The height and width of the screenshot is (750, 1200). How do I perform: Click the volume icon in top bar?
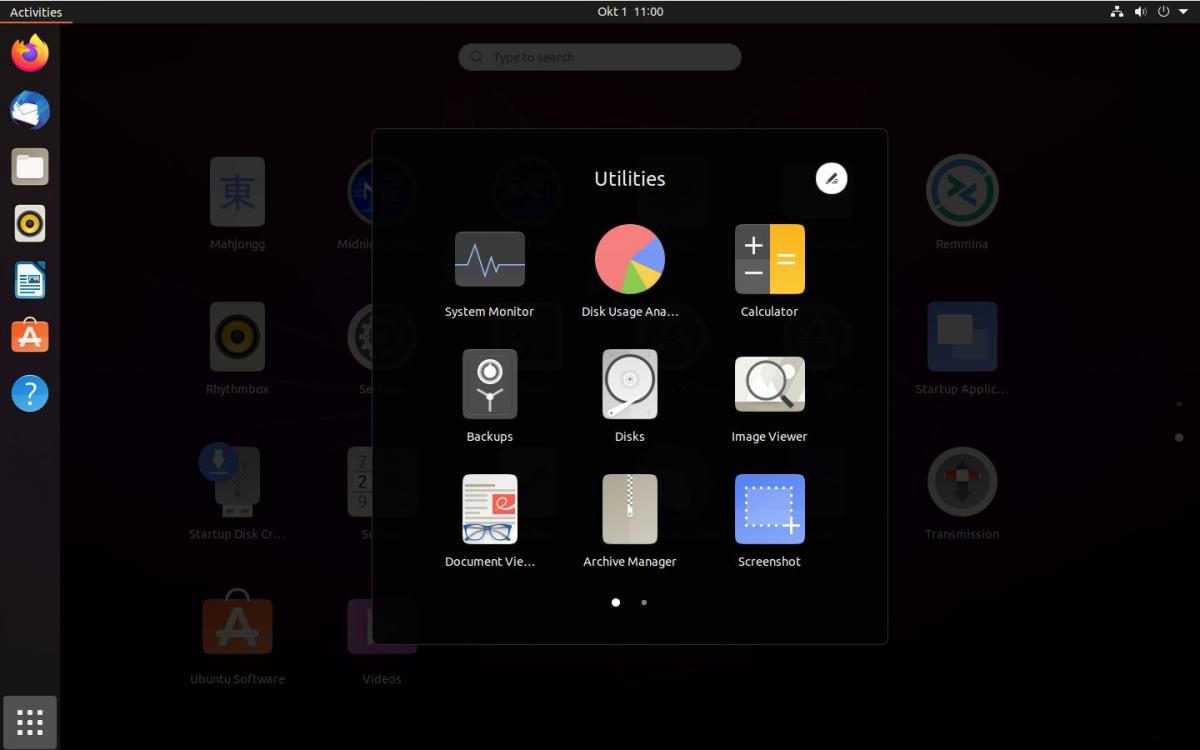pos(1140,12)
